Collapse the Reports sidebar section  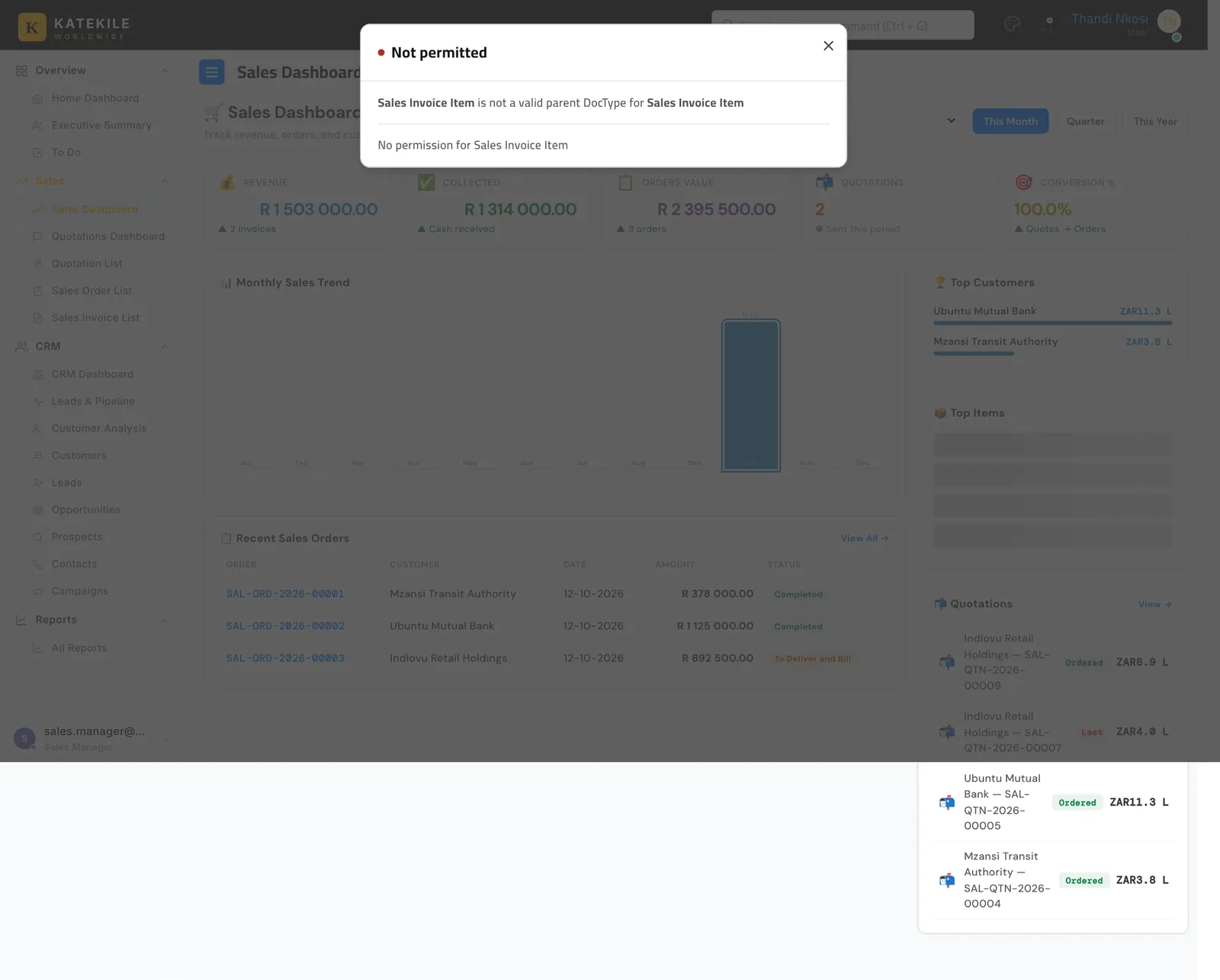point(164,620)
